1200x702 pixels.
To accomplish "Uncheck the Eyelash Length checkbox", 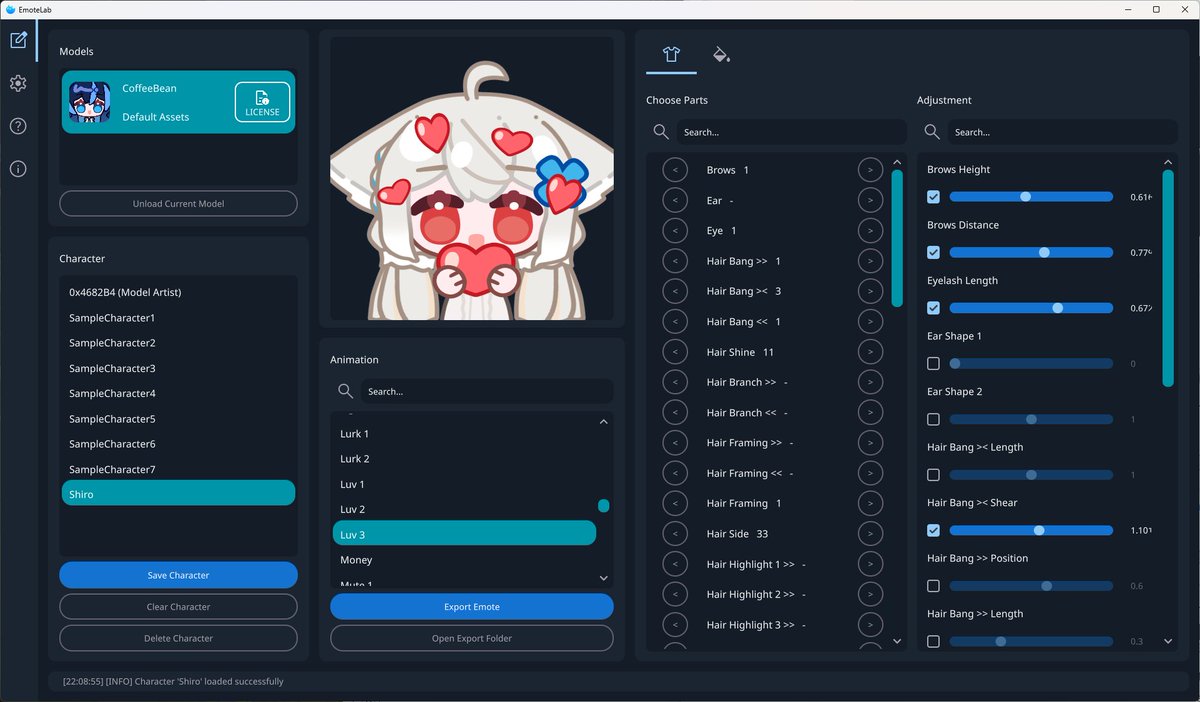I will point(933,308).
